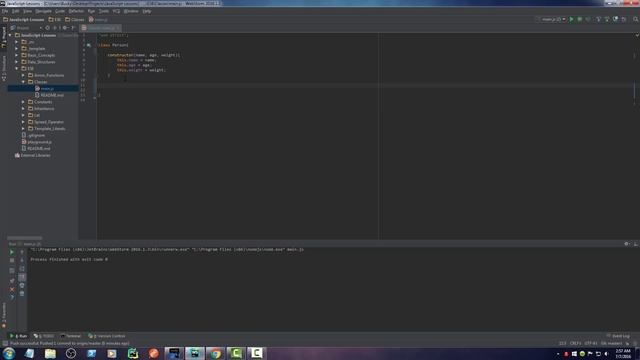Select .gitignore file in tree

click(33, 135)
